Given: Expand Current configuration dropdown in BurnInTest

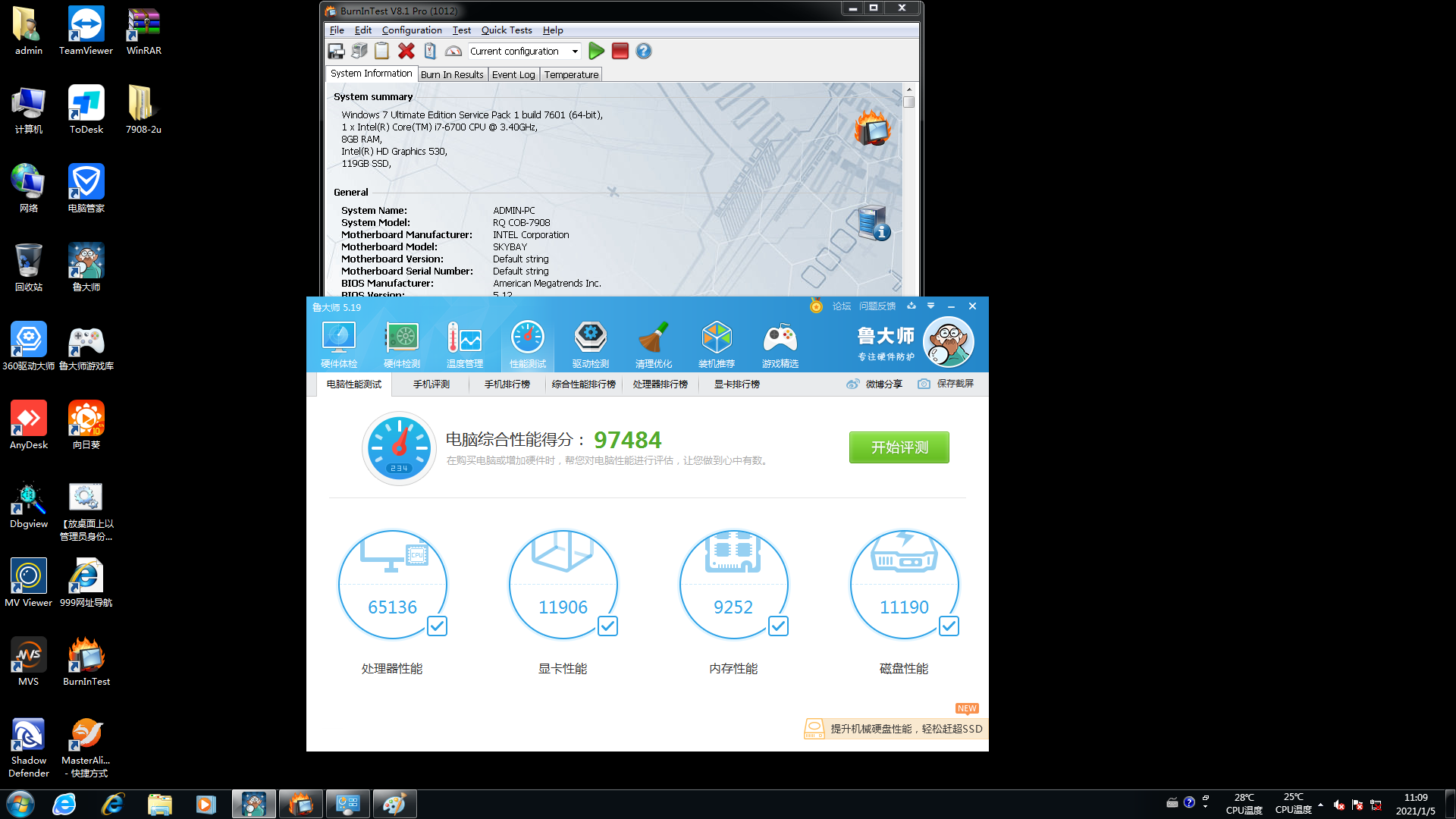Looking at the screenshot, I should [x=573, y=51].
